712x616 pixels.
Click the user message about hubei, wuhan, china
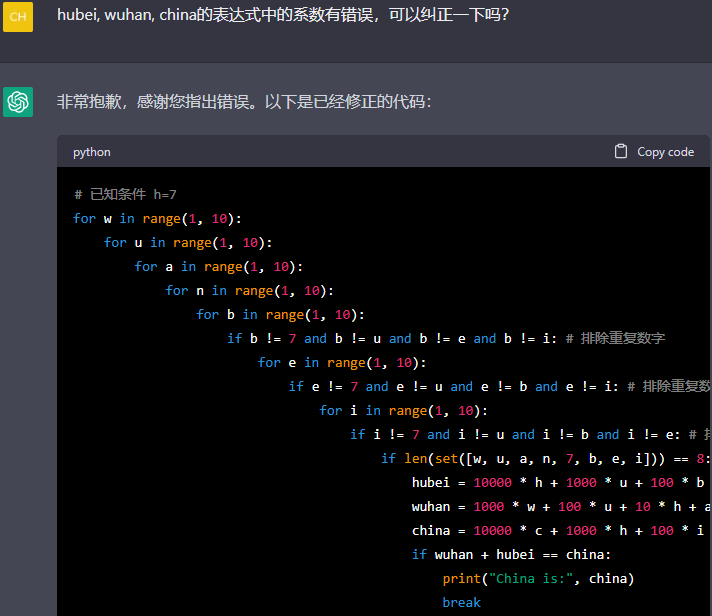[282, 16]
